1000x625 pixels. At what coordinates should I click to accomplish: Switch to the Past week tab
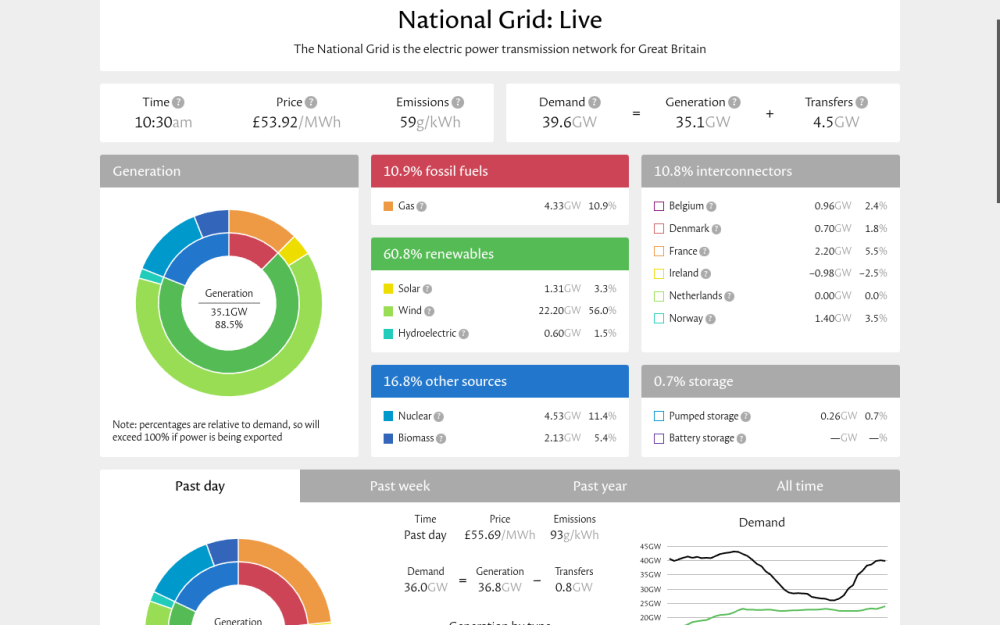tap(400, 486)
